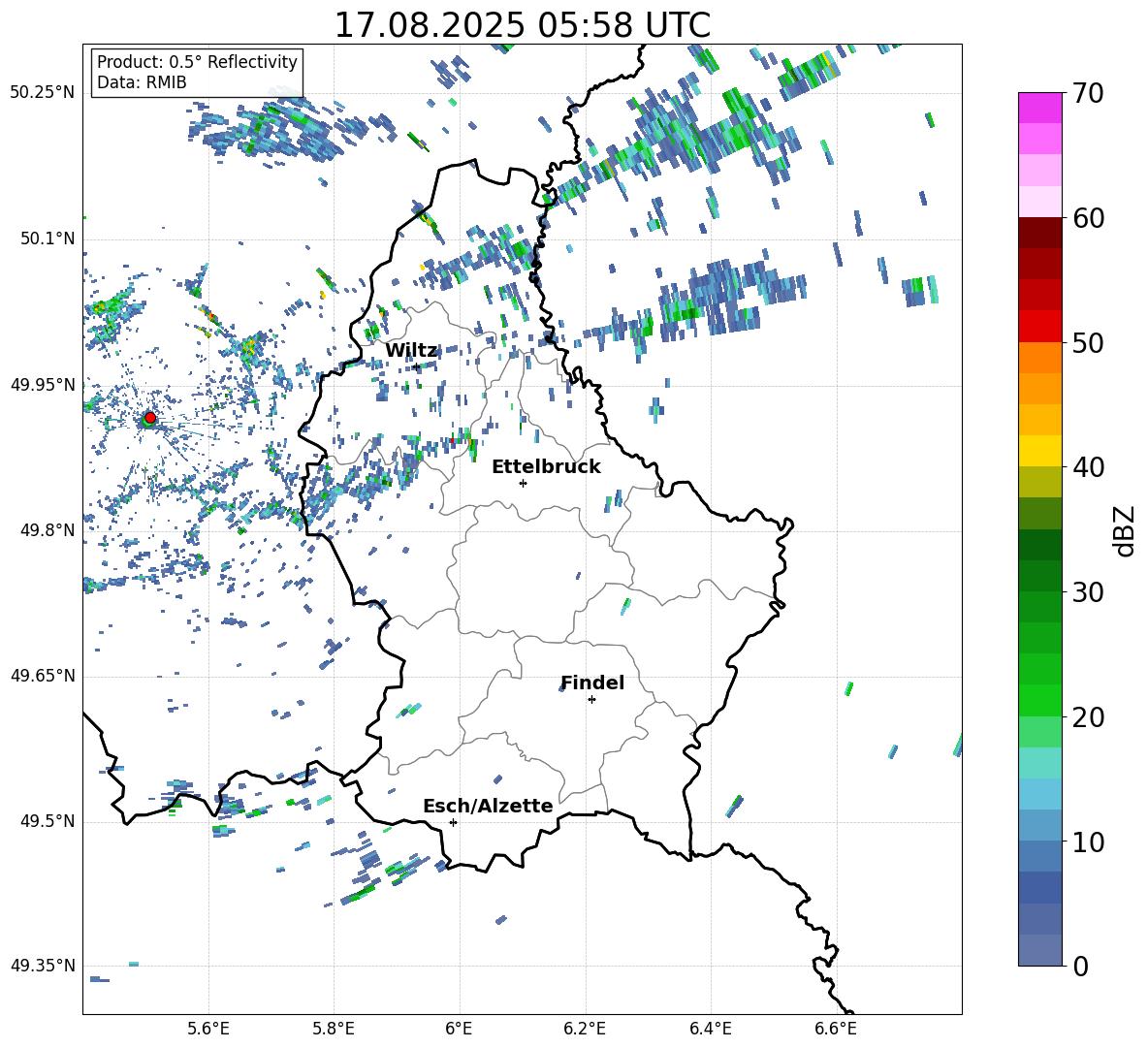Click the 0 value on the colorbar

point(1080,967)
